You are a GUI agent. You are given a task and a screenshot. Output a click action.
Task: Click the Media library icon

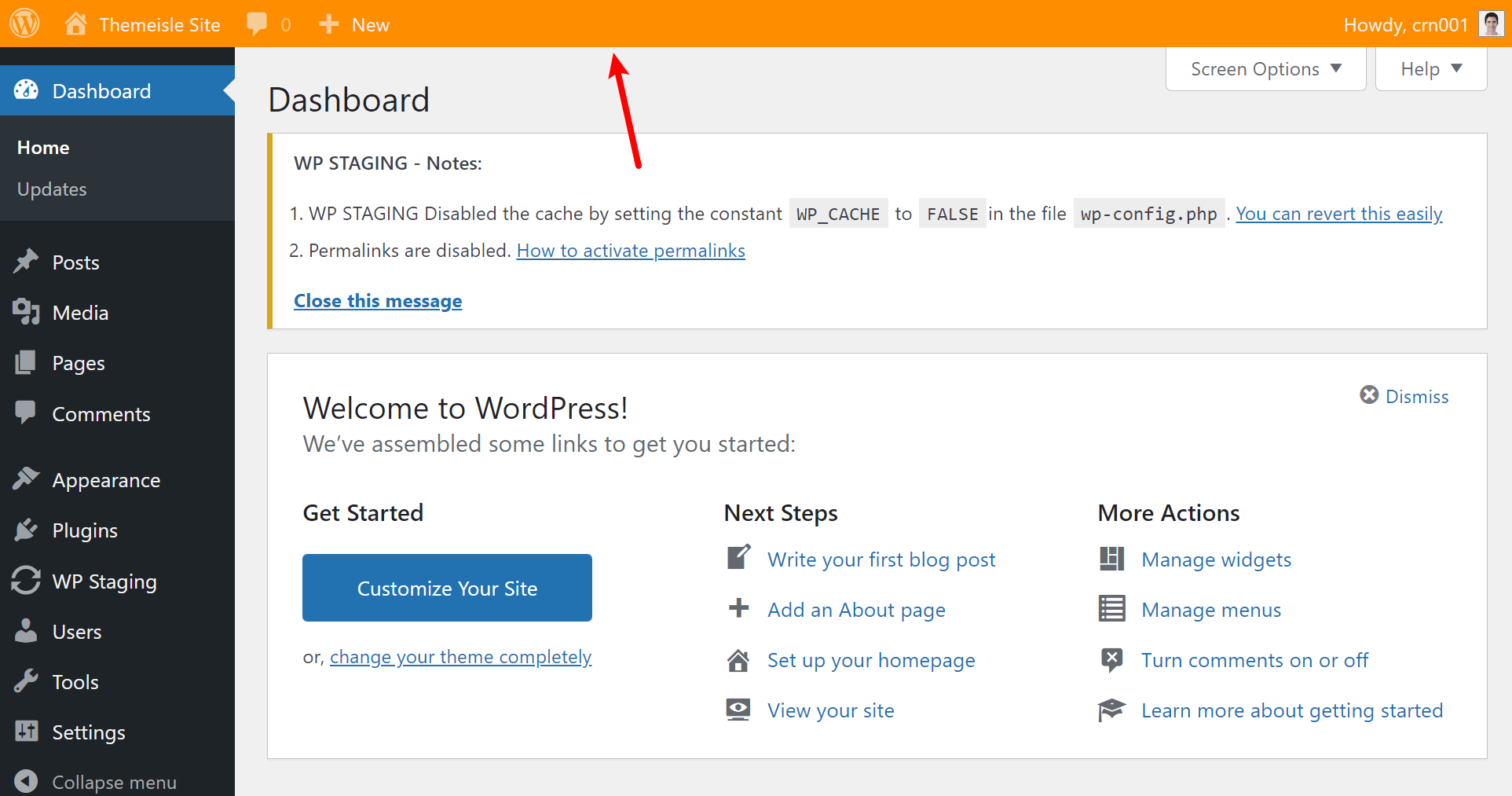click(27, 312)
